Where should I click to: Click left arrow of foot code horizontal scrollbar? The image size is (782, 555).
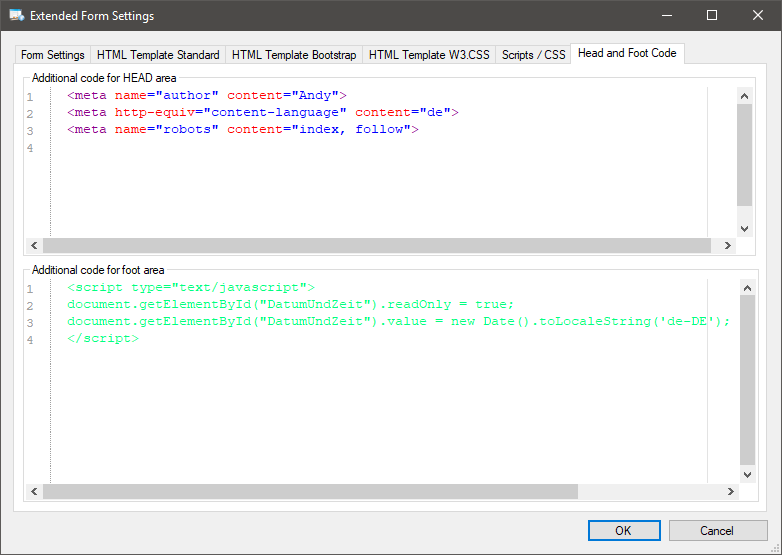[34, 492]
